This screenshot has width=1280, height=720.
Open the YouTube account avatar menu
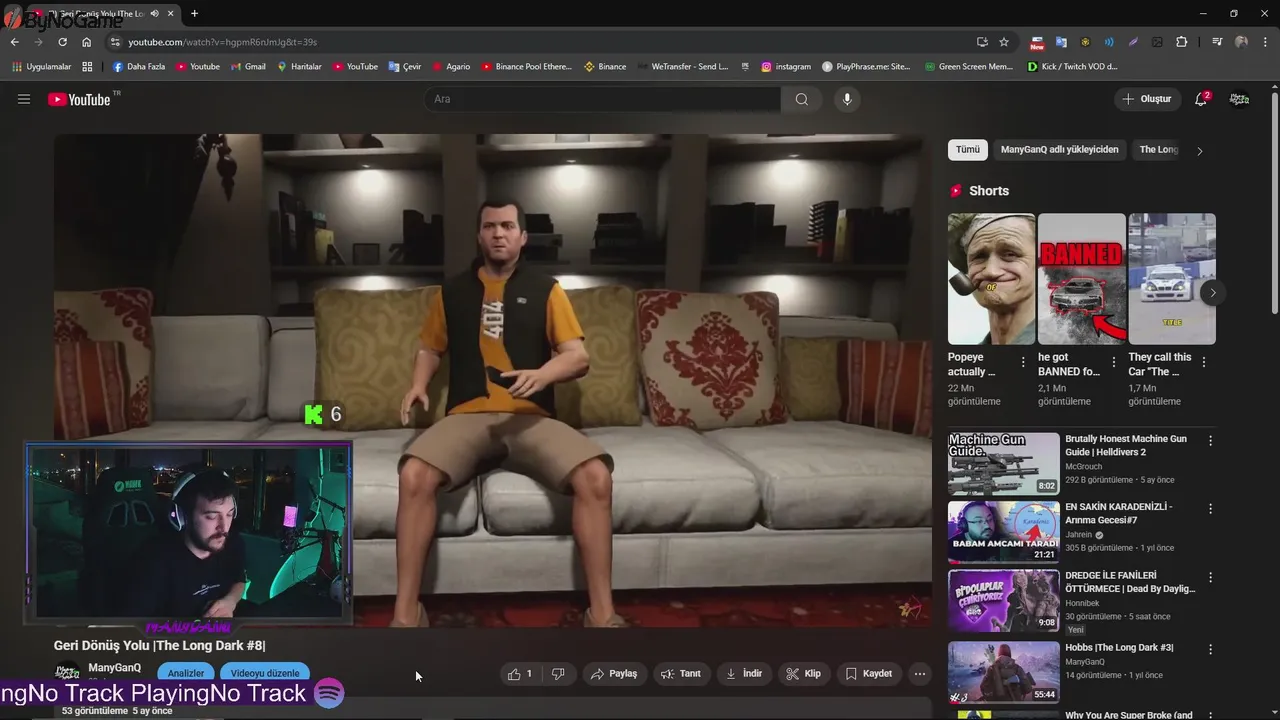(1239, 99)
